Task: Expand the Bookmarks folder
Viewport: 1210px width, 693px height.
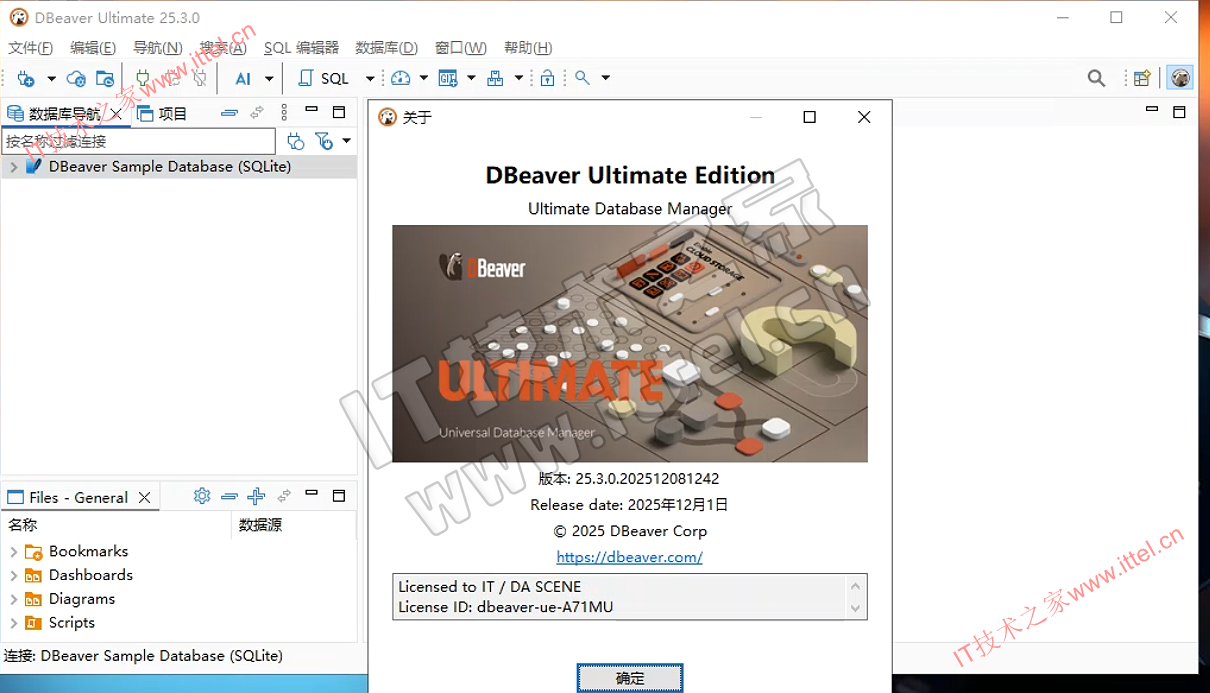Action: (x=13, y=551)
